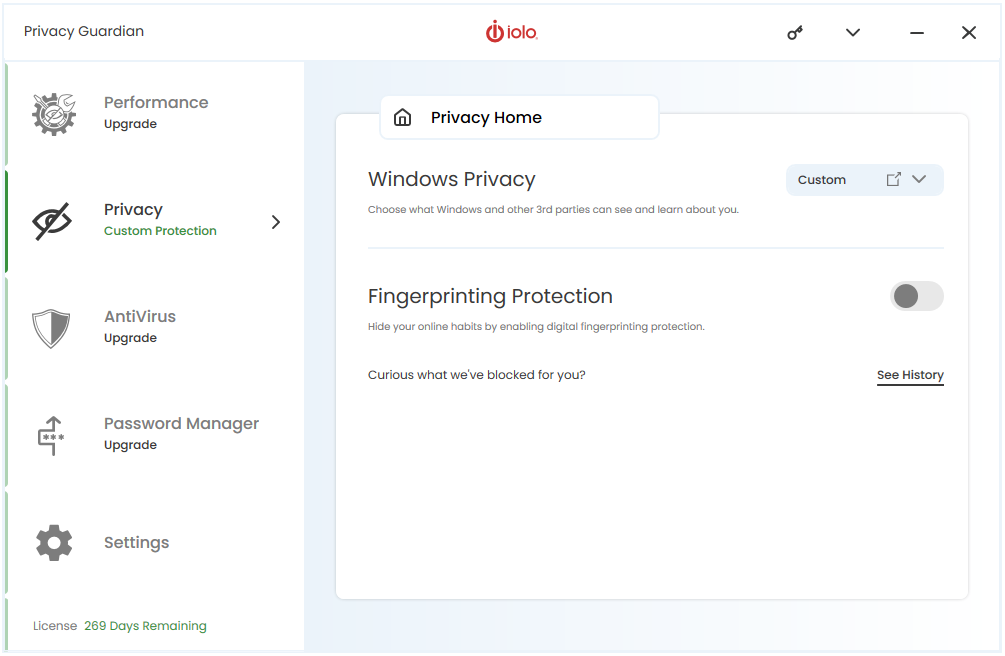Click 269 Days Remaining license text
The width and height of the screenshot is (1005, 656).
(145, 626)
